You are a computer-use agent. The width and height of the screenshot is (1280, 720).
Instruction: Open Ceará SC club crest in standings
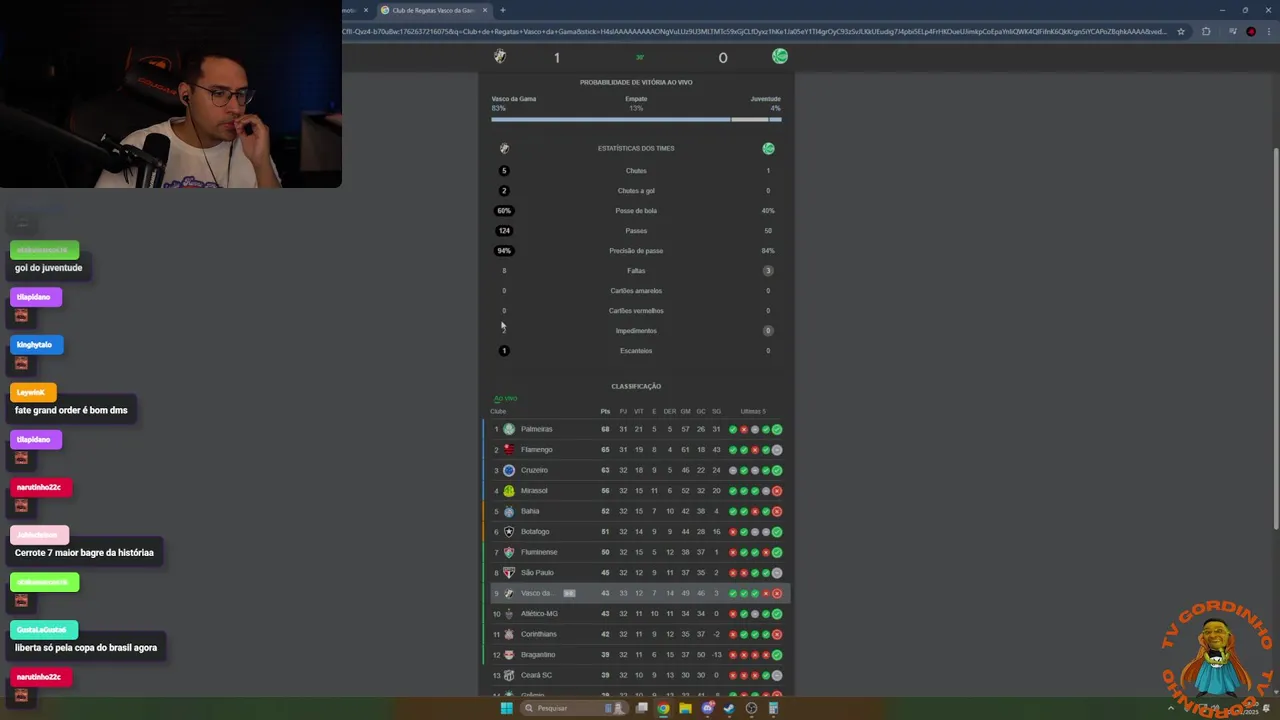coord(509,675)
